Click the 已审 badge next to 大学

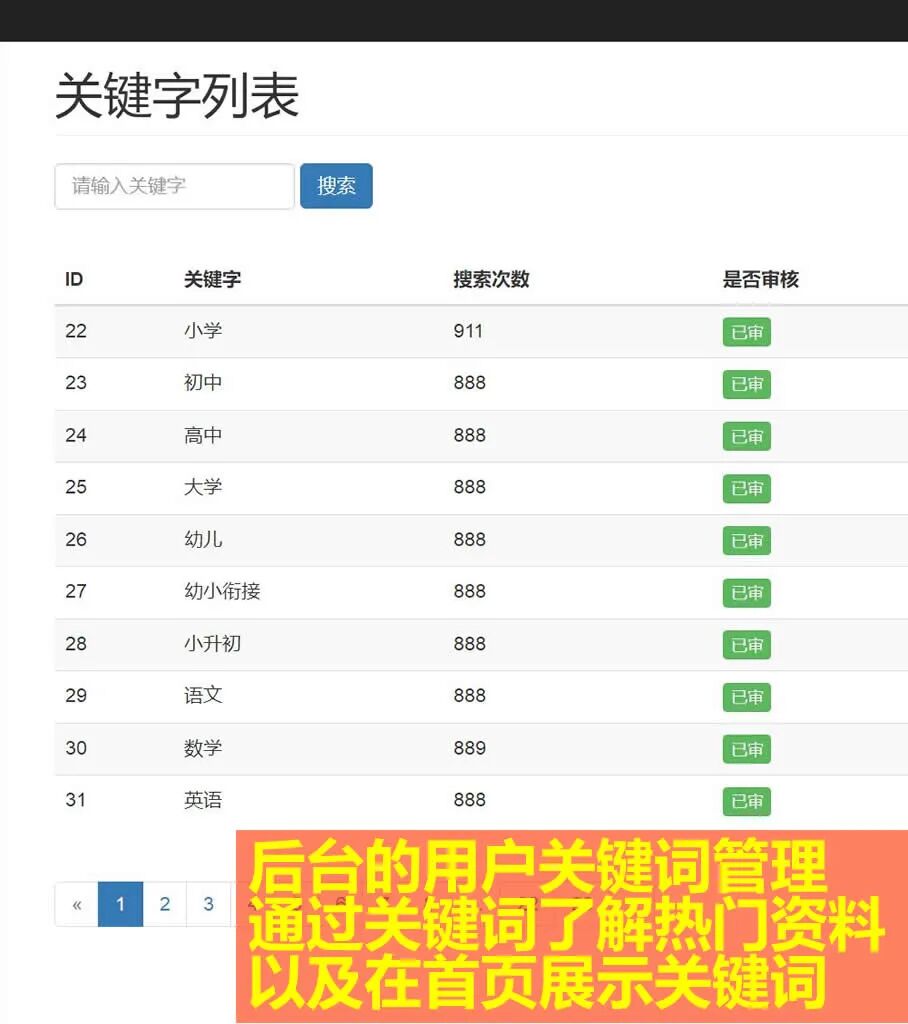pyautogui.click(x=746, y=489)
